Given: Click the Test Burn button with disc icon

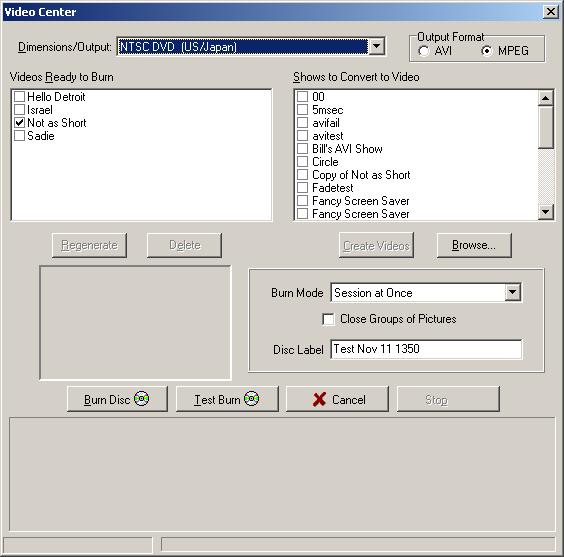Looking at the screenshot, I should coord(227,399).
